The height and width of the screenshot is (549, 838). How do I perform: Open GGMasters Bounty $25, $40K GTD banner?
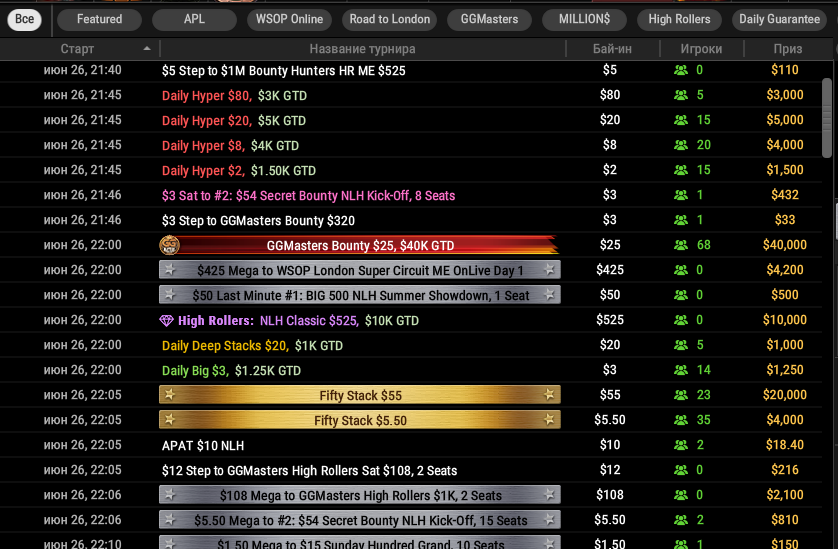360,245
